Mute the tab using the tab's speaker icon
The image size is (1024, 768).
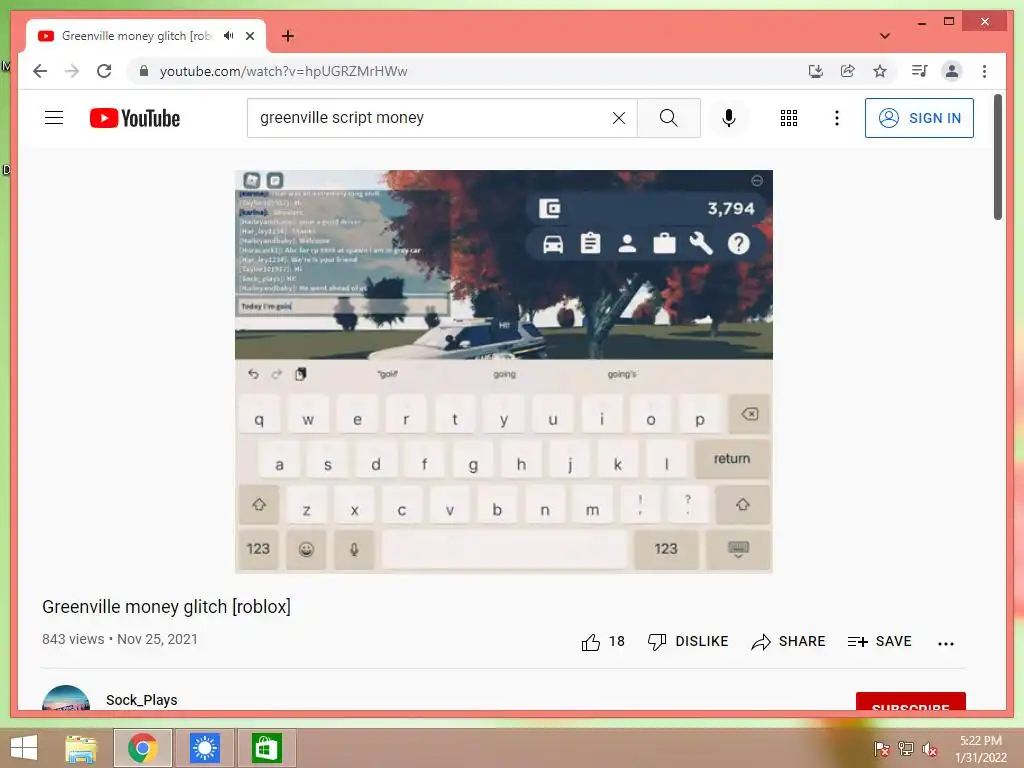click(228, 36)
